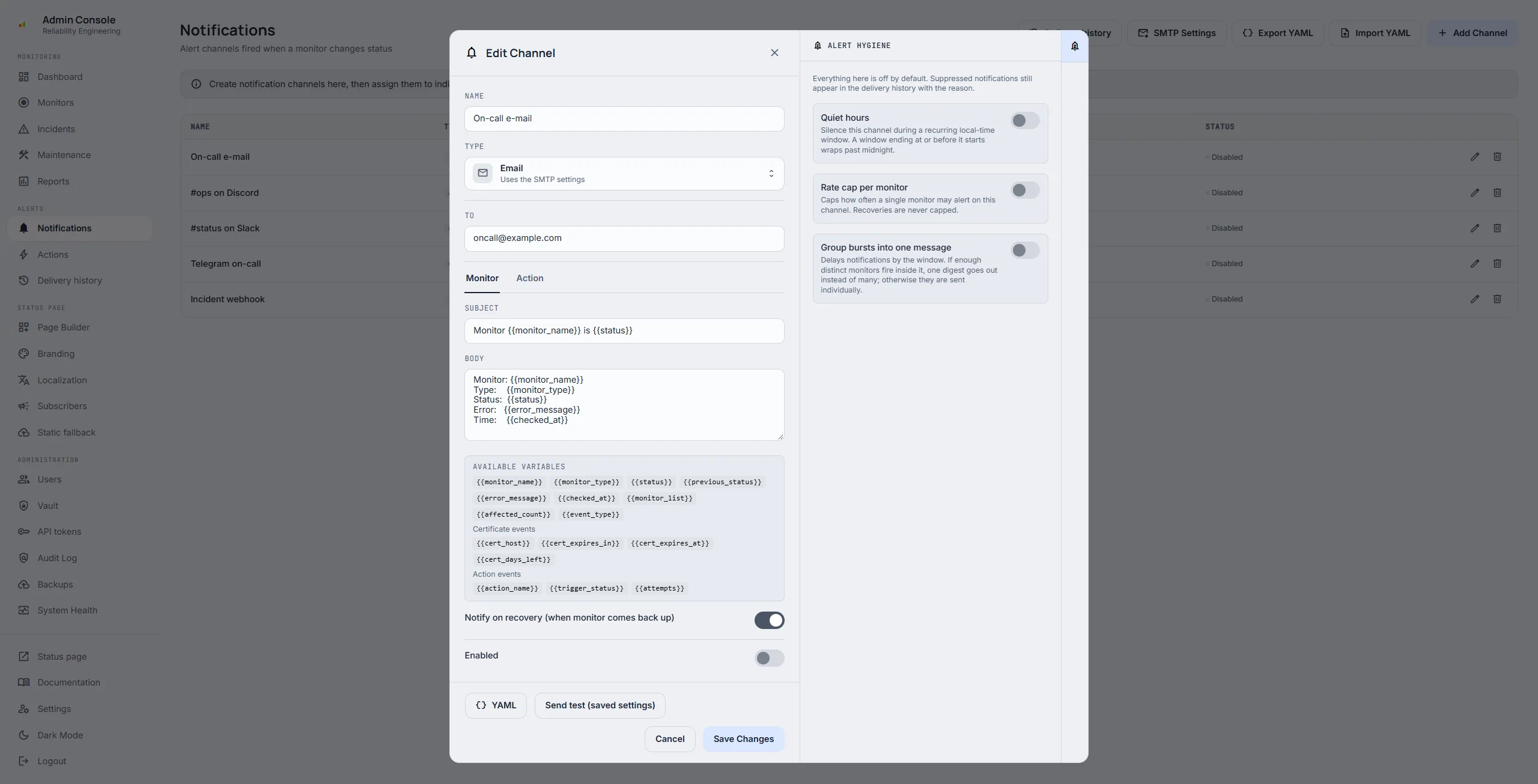The image size is (1538, 784).
Task: Insert the {{action_name}} variable chip
Action: 507,588
